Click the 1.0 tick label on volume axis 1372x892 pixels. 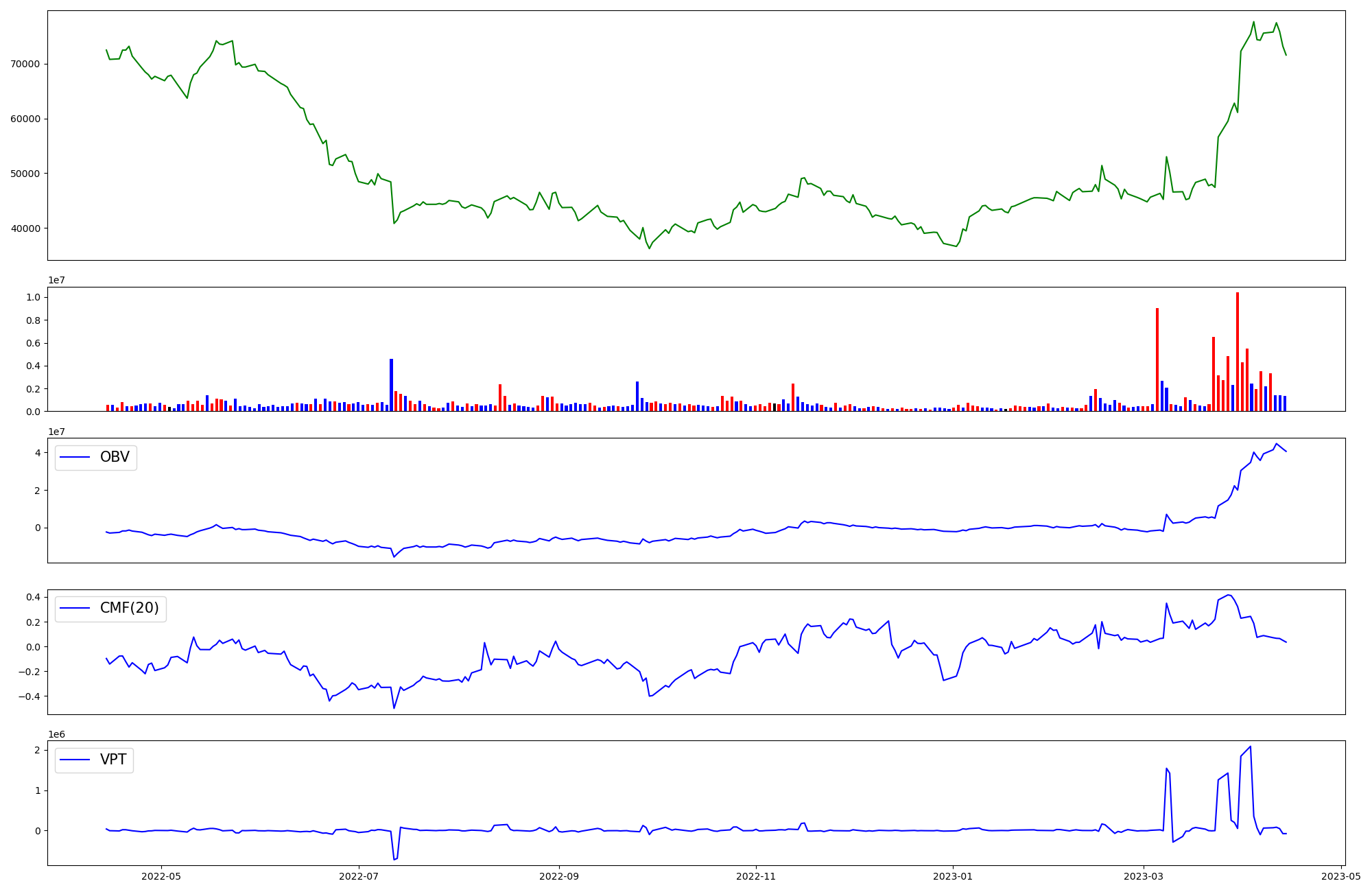[x=33, y=298]
